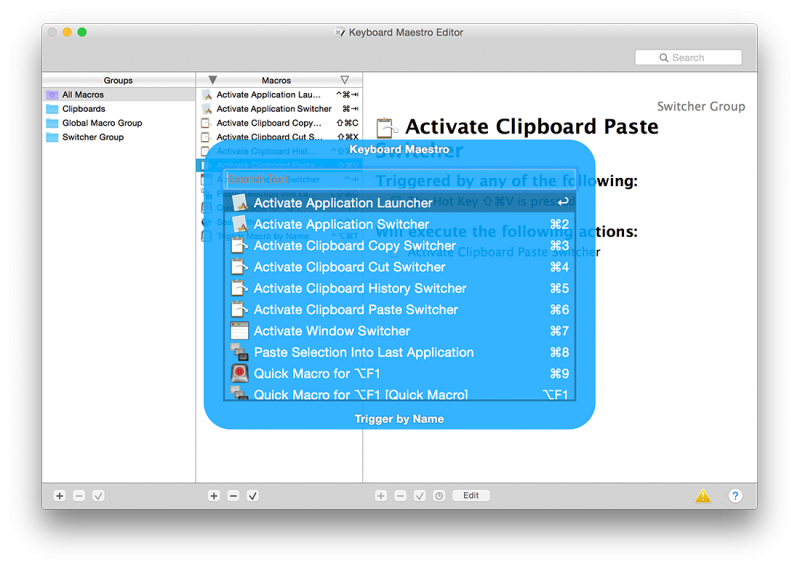Click the Clipboards folder icon
Screen dimensions: 800x569
52,109
